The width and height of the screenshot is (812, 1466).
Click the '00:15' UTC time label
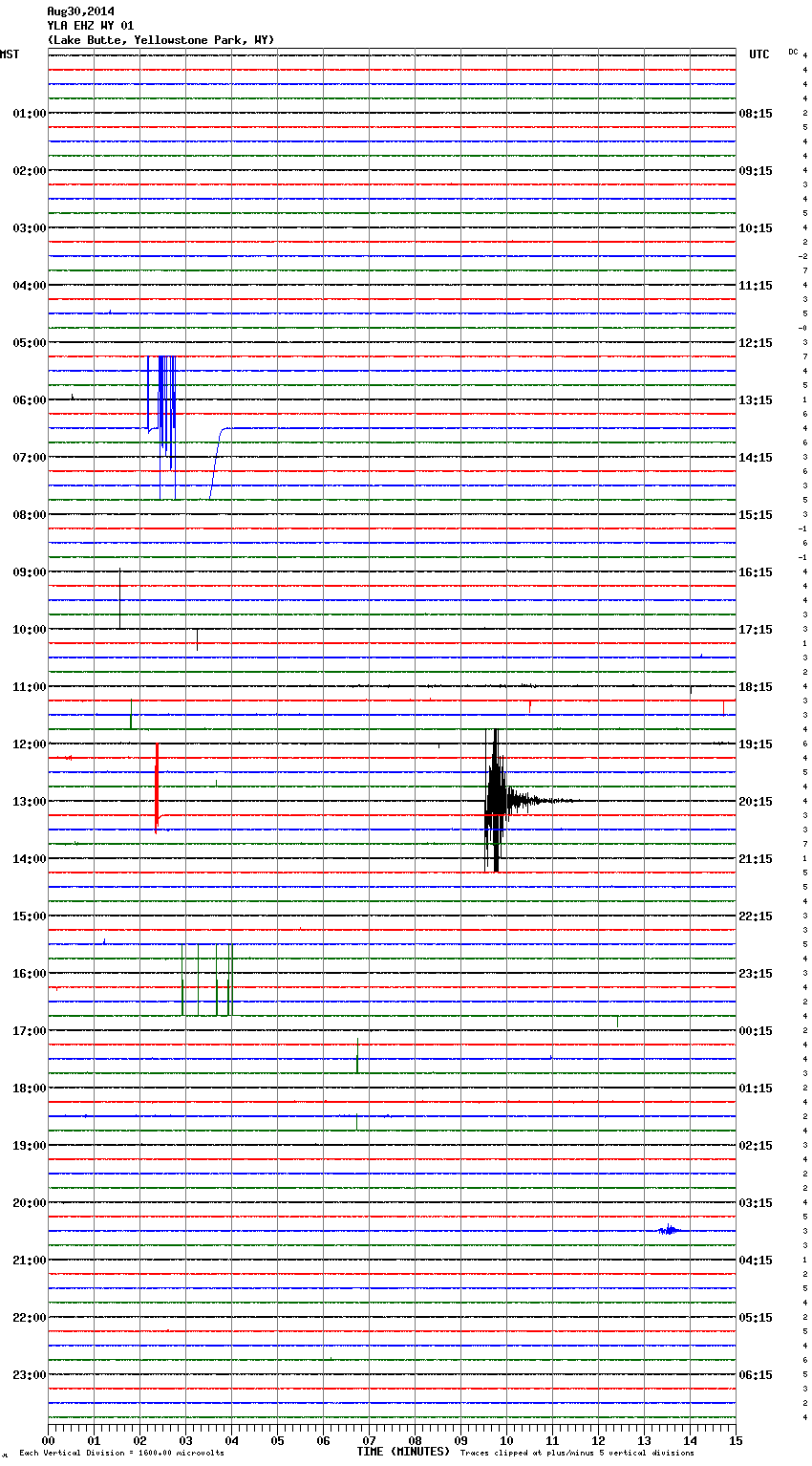click(x=756, y=1031)
